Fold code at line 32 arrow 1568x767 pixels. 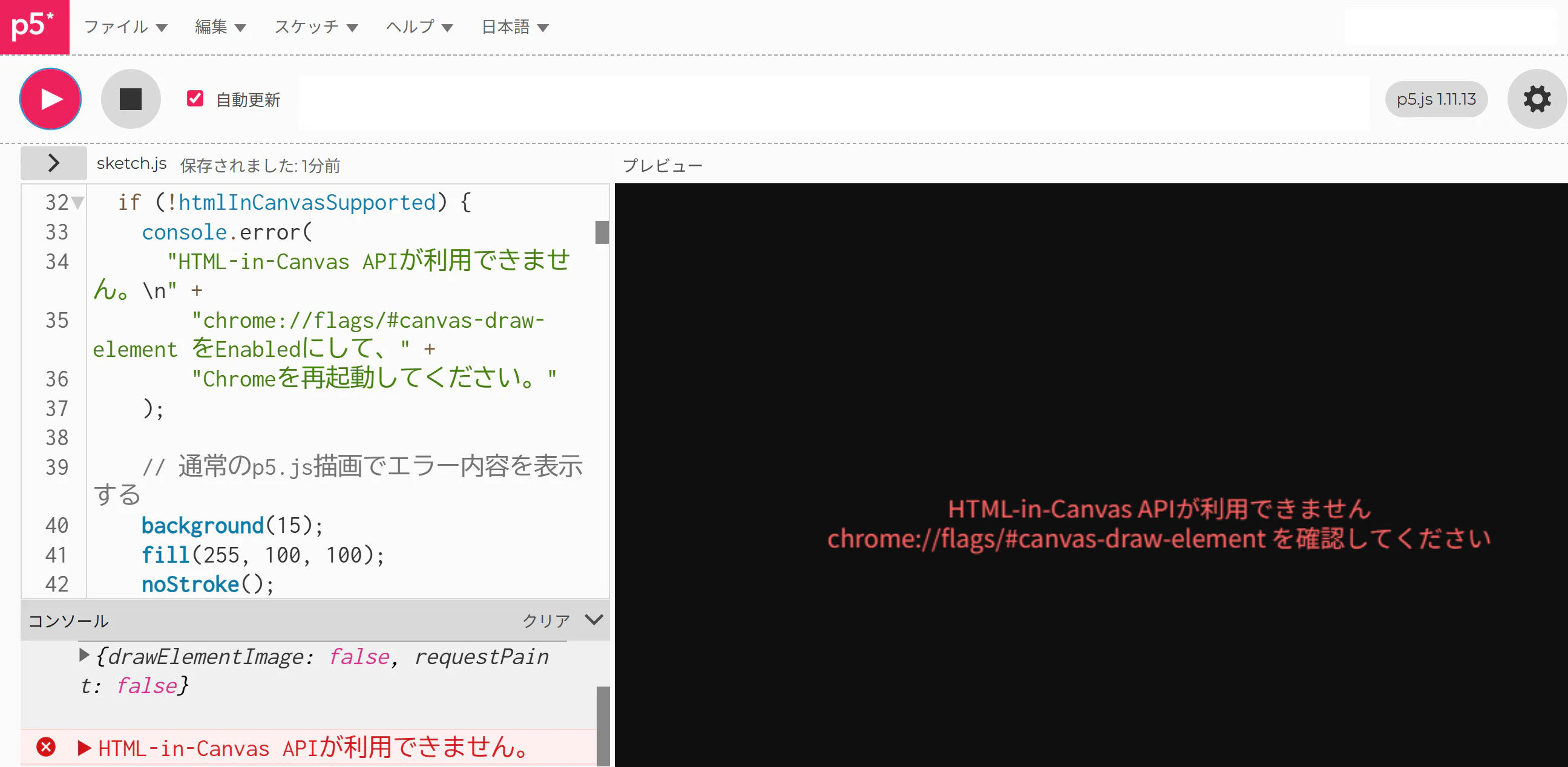click(x=77, y=203)
